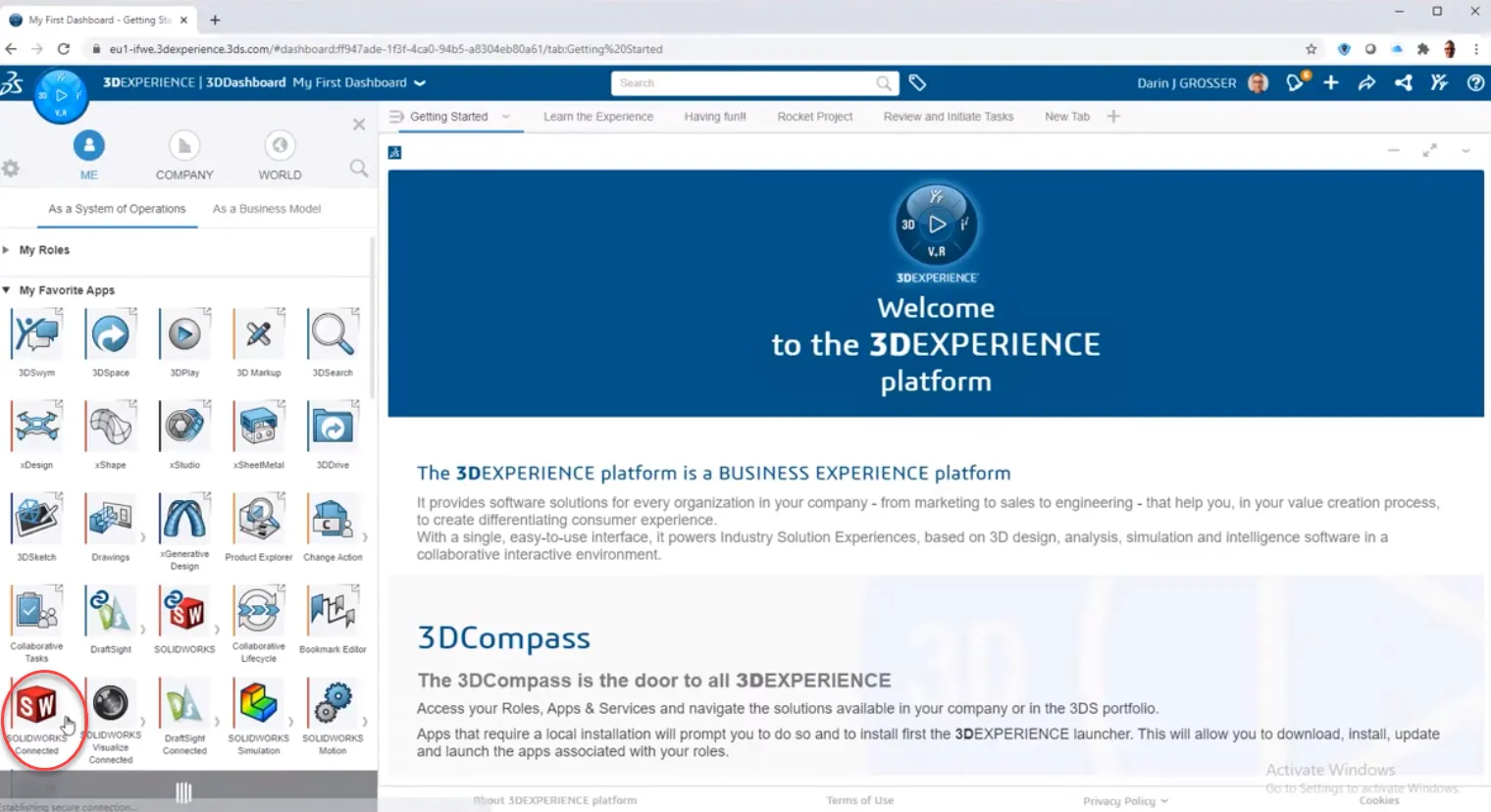The image size is (1491, 812).
Task: Select the ME quadrant
Action: [88, 155]
